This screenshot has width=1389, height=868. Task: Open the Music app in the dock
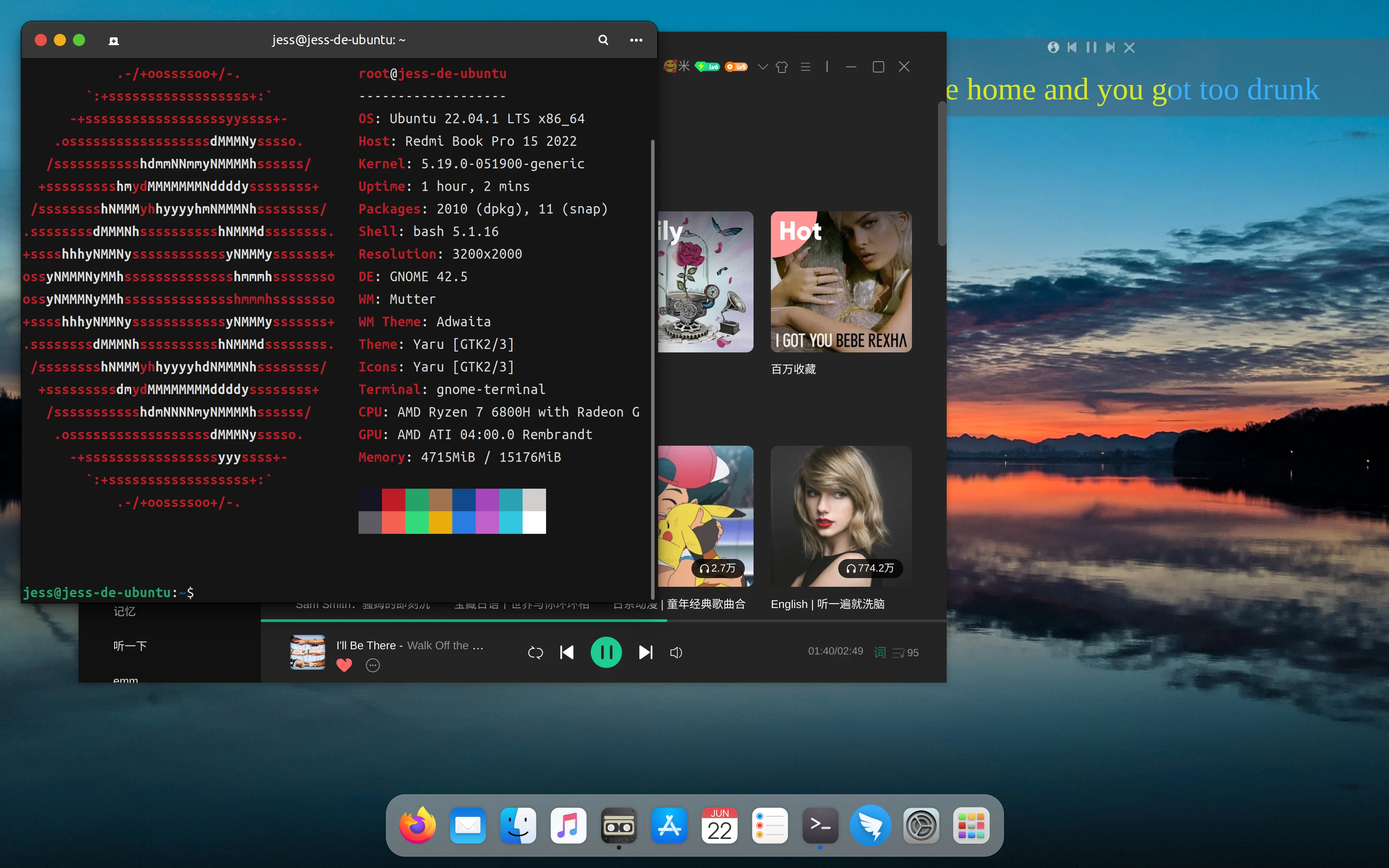pos(568,825)
